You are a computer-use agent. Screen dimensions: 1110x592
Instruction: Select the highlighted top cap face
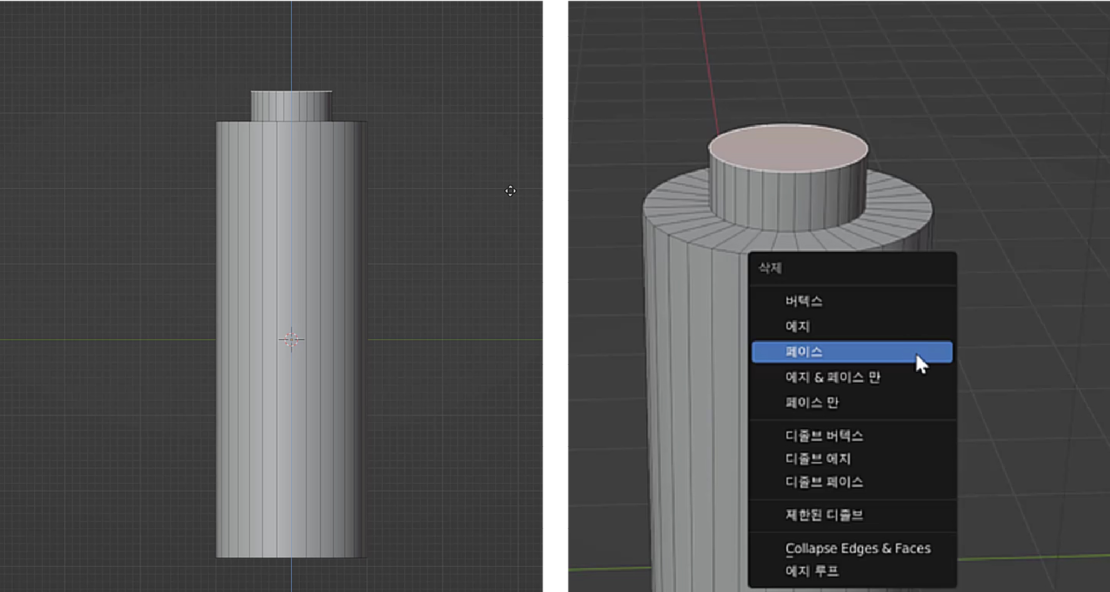click(788, 151)
